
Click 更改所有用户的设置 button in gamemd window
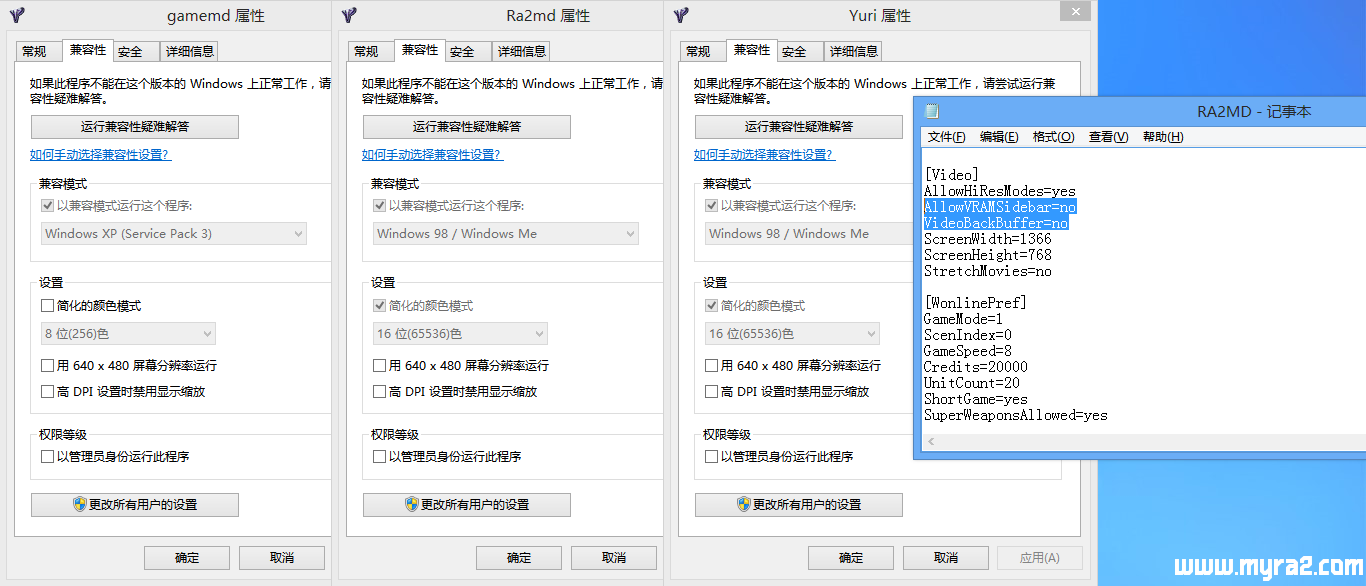point(135,505)
